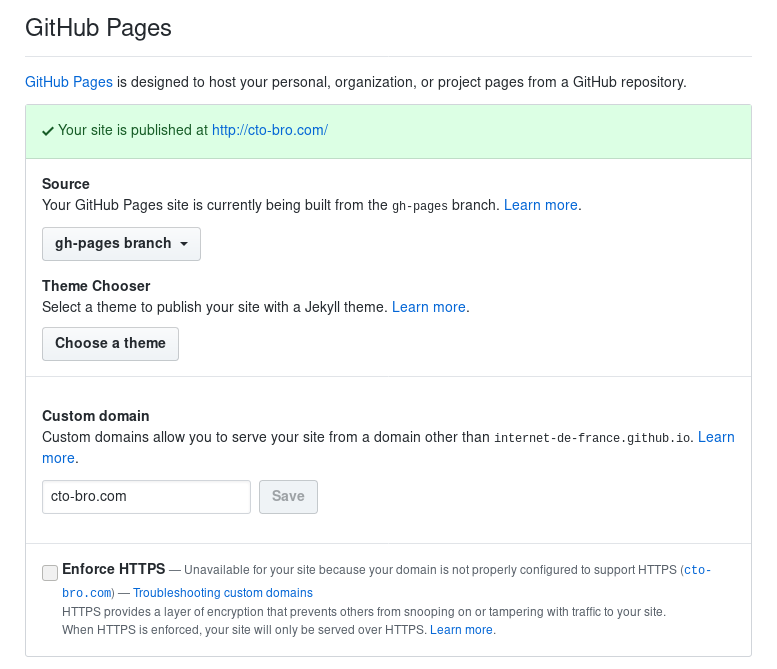Click the internet-de-france.github.io code text

click(592, 438)
